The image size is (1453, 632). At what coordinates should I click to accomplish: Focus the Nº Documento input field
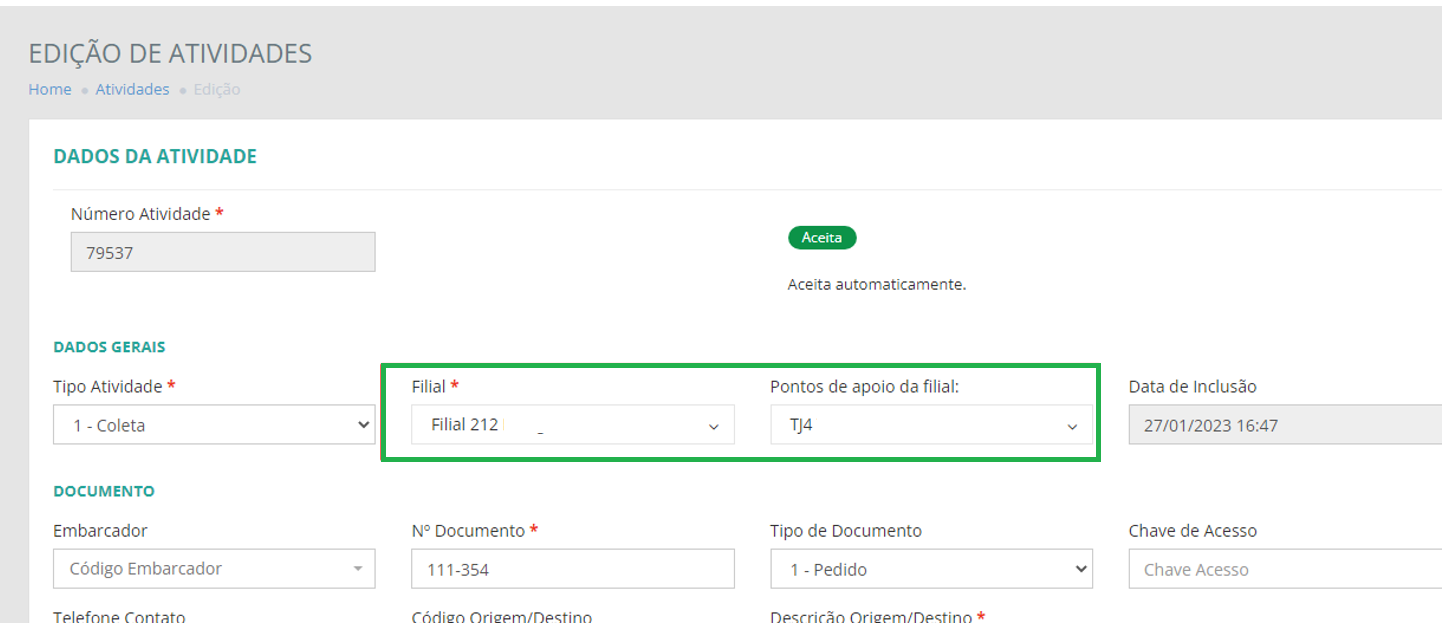coord(572,569)
